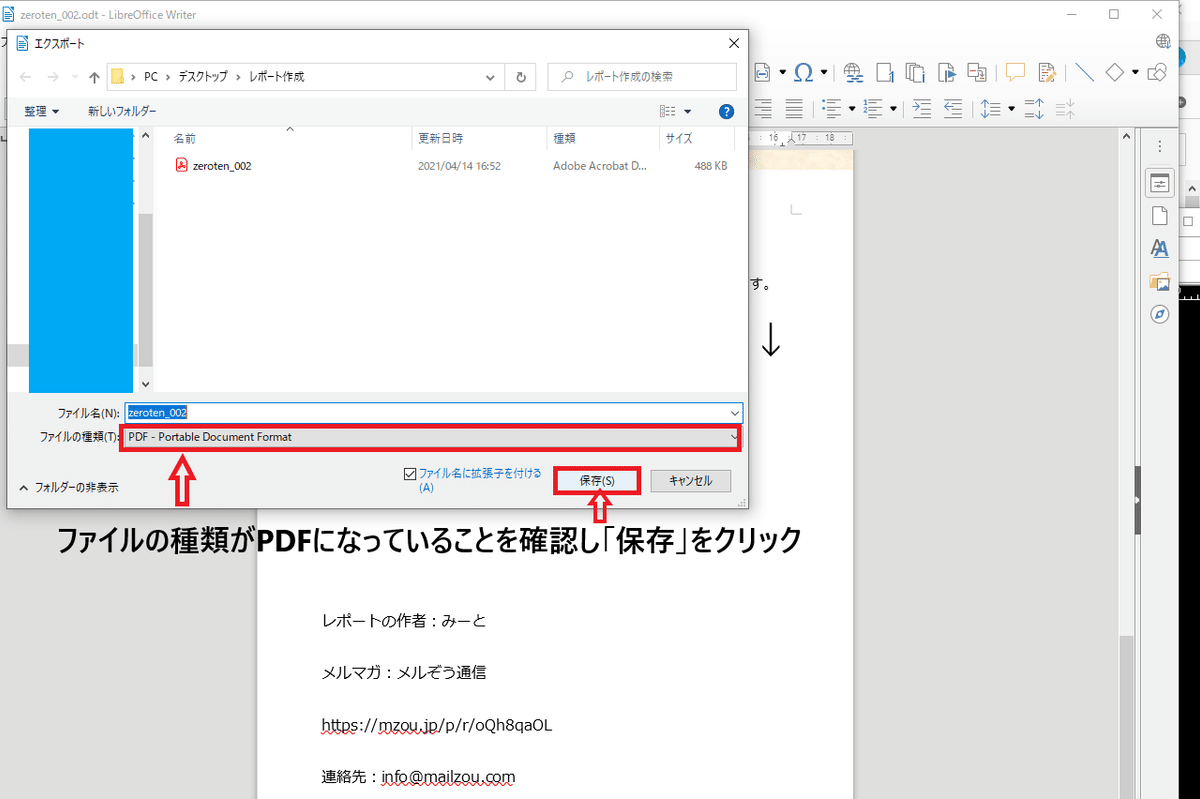Click navigation pane scrollbar down arrow
This screenshot has height=799, width=1200.
pos(146,383)
